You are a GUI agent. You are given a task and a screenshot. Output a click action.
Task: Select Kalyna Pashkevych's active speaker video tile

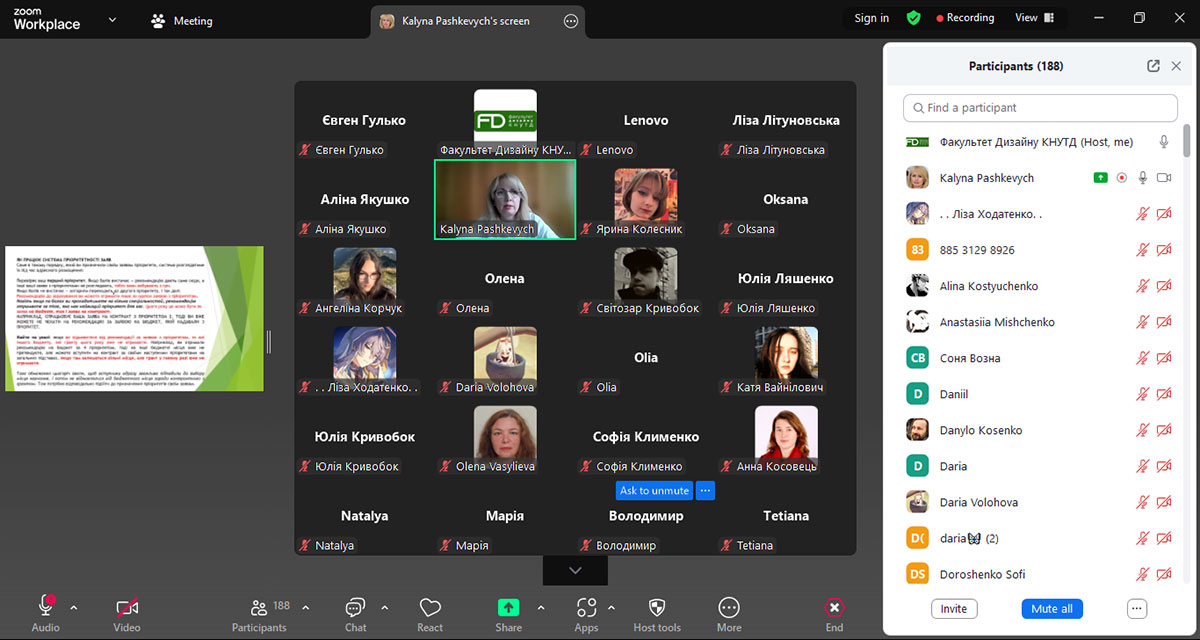coord(505,199)
